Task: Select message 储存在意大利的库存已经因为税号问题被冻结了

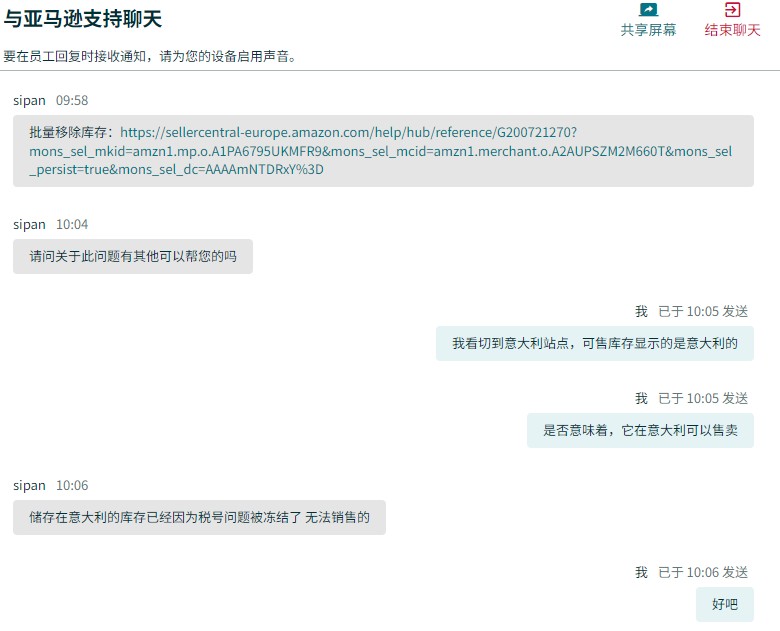Action: click(199, 518)
